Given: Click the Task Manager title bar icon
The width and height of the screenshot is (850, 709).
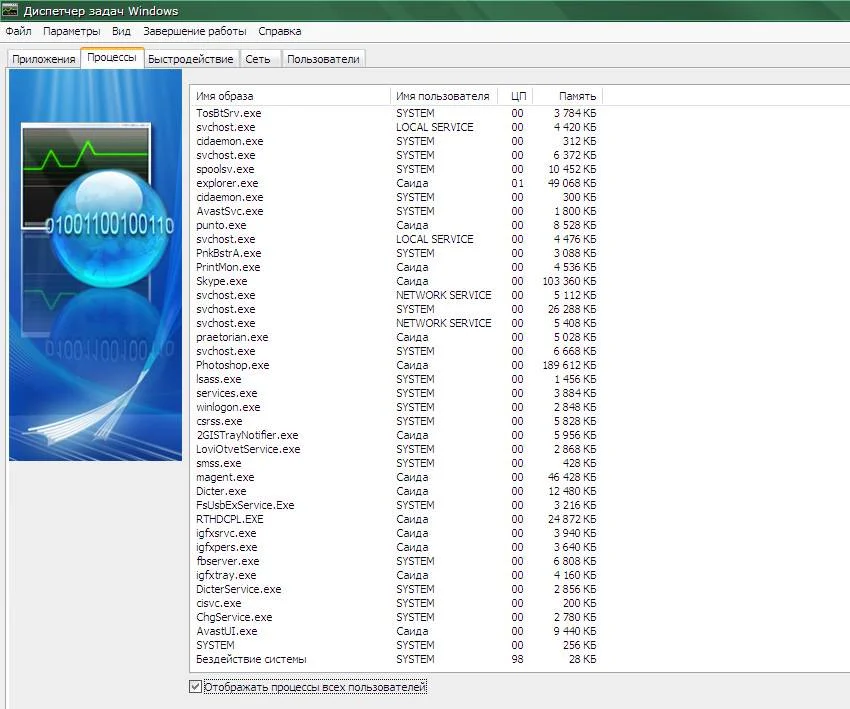Looking at the screenshot, I should 10,11.
